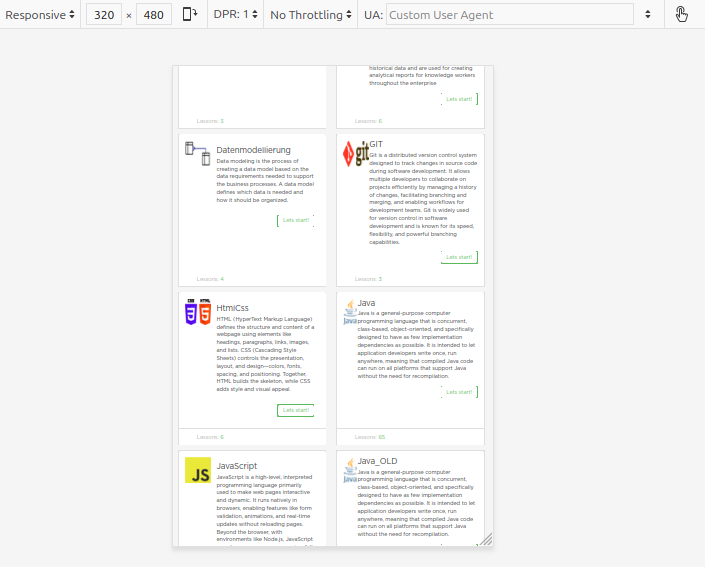Click "Lets start!" in the Datenmodellierung card

296,220
